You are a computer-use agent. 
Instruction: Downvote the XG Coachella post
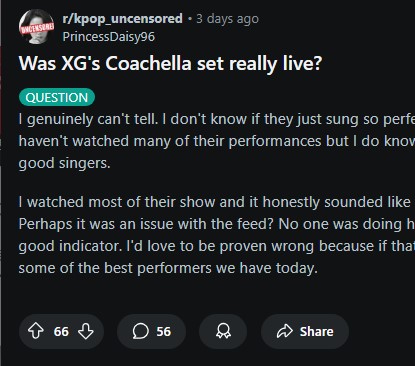[86, 331]
